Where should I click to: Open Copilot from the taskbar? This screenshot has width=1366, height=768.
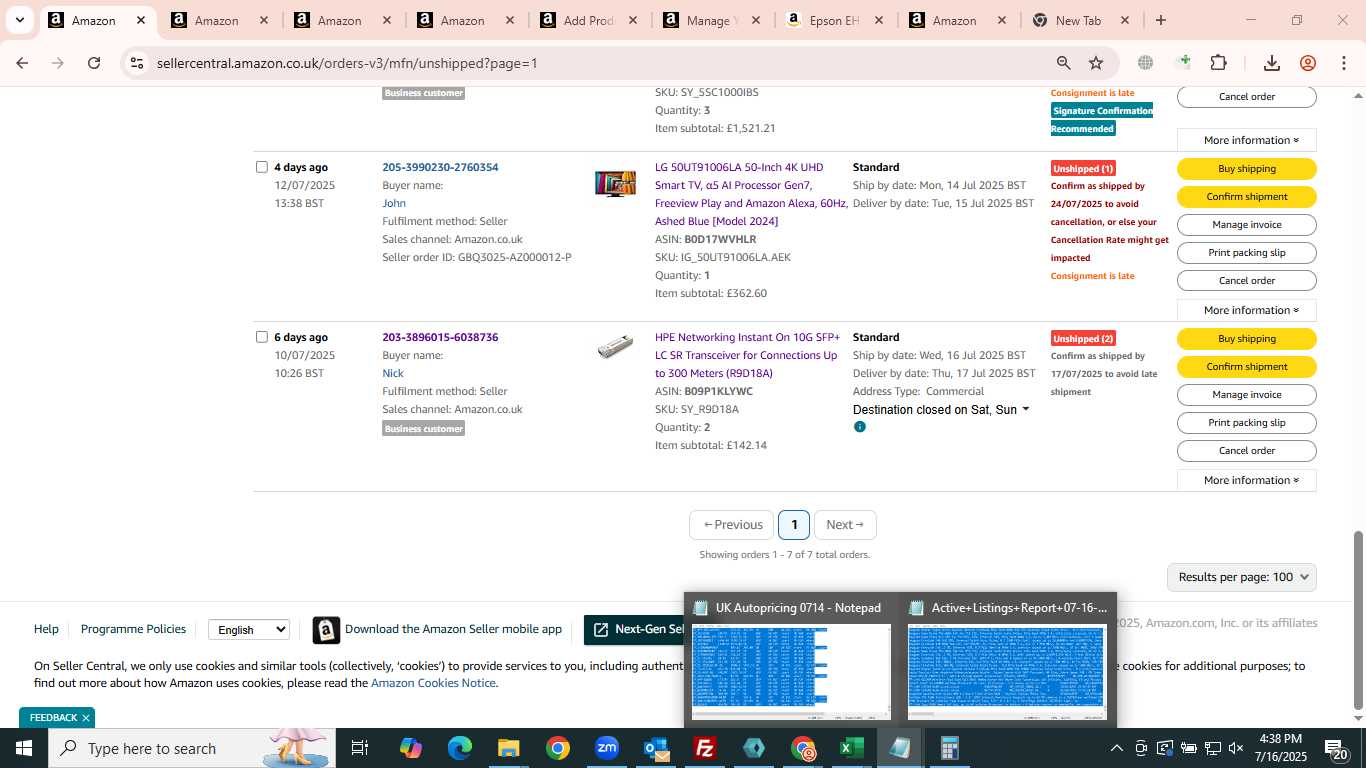(x=410, y=748)
